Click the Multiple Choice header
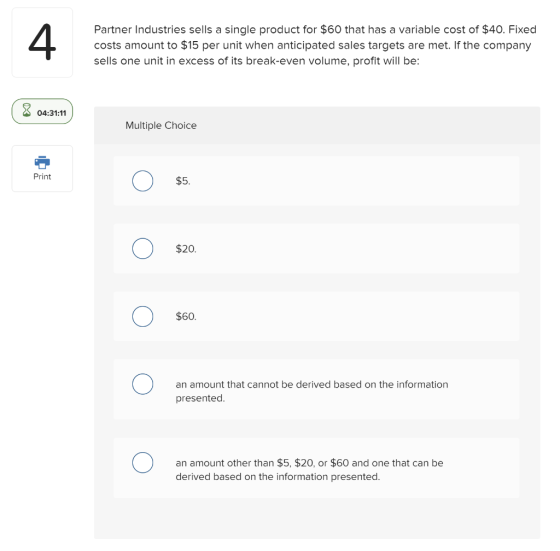 click(161, 125)
